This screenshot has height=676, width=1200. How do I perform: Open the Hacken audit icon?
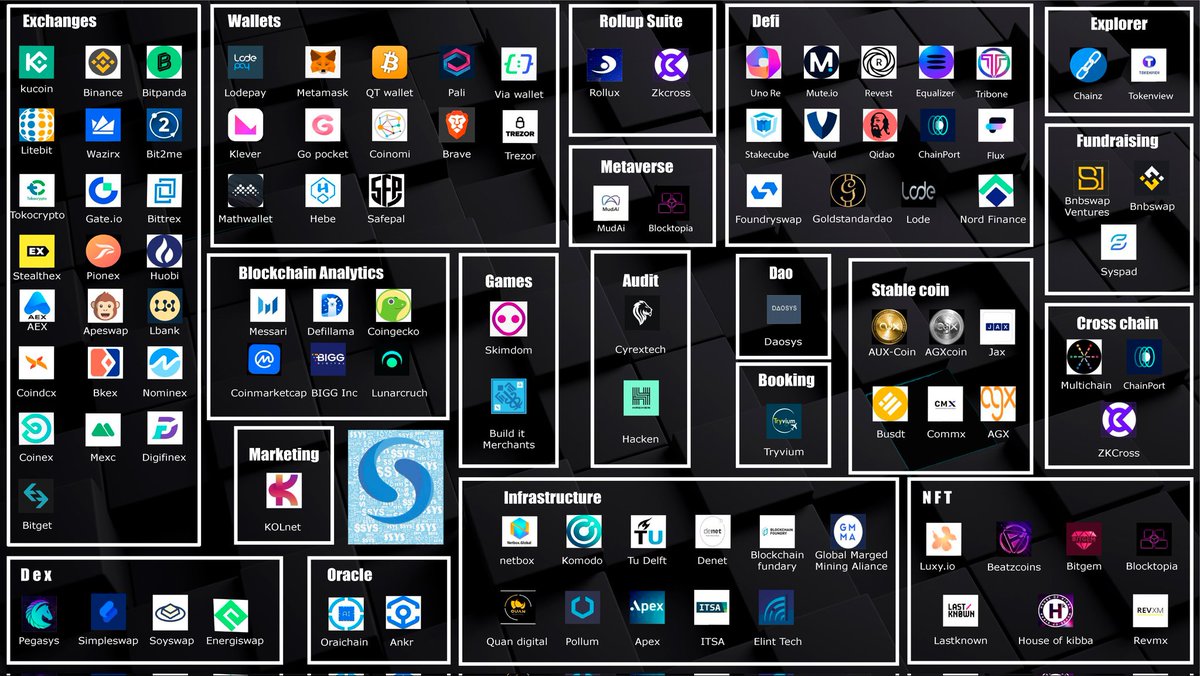point(641,399)
